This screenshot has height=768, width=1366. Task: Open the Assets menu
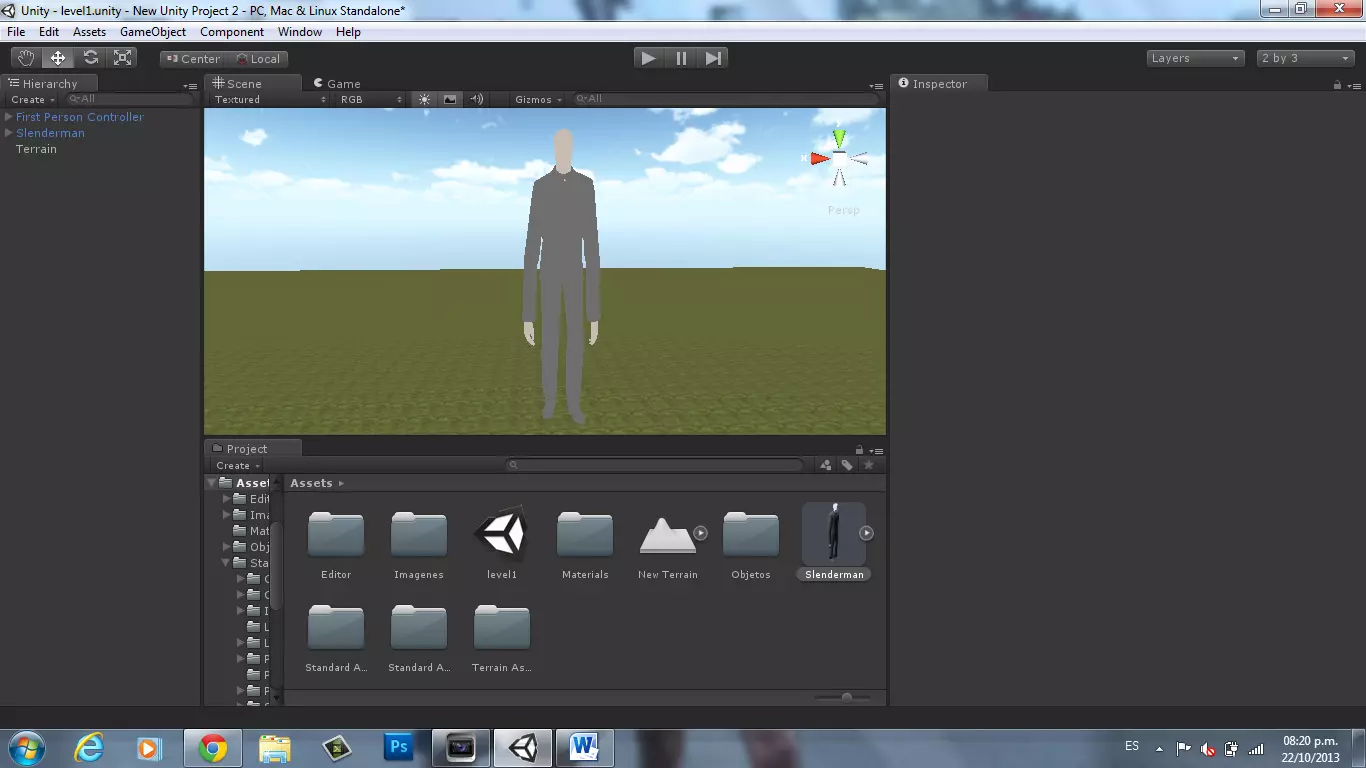coord(89,32)
